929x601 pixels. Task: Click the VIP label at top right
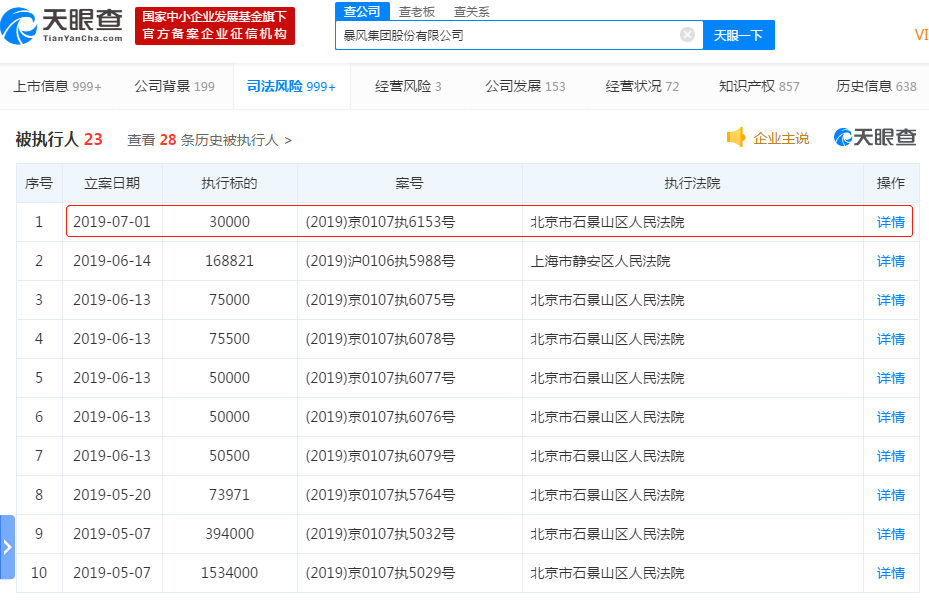[x=922, y=32]
